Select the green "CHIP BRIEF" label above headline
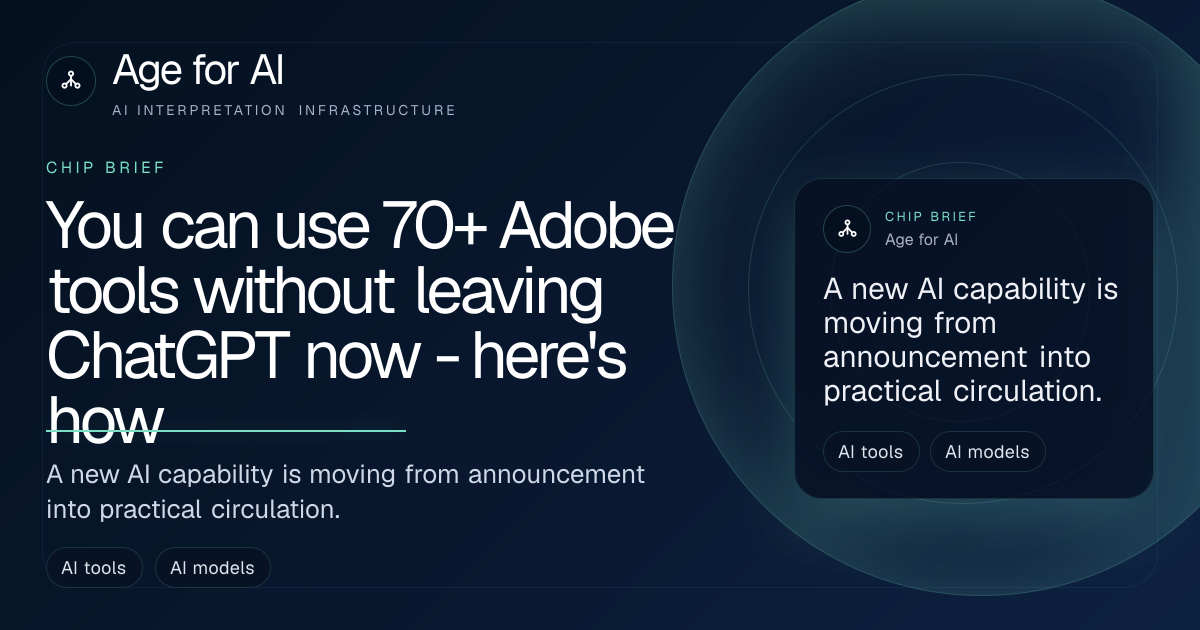Screen dimensions: 1200x630 tap(105, 168)
